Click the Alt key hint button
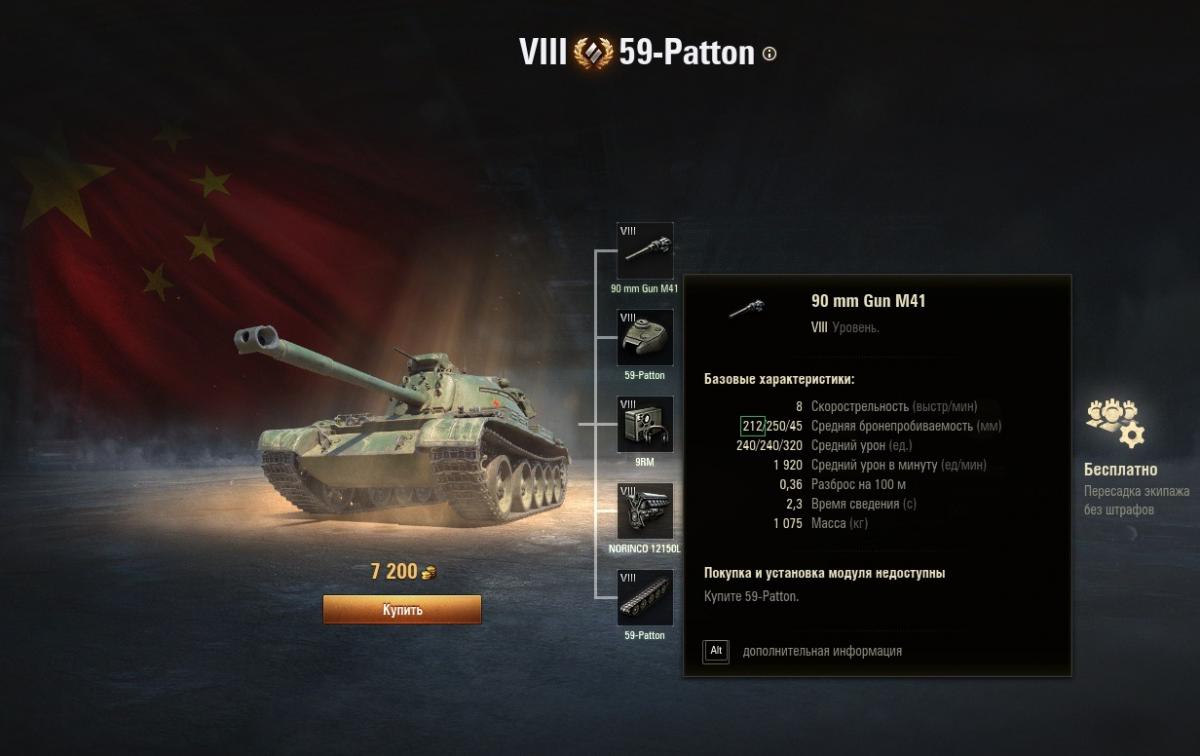The height and width of the screenshot is (756, 1200). (716, 651)
